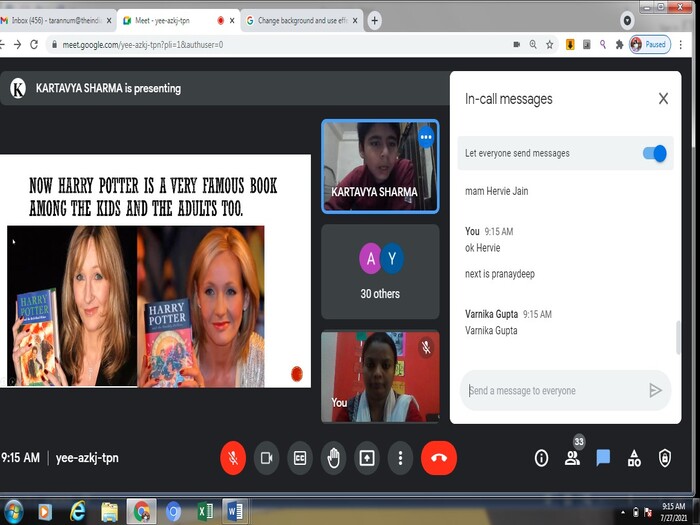This screenshot has height=525, width=700.
Task: Open Host controls shield lock icon
Action: pos(665,458)
